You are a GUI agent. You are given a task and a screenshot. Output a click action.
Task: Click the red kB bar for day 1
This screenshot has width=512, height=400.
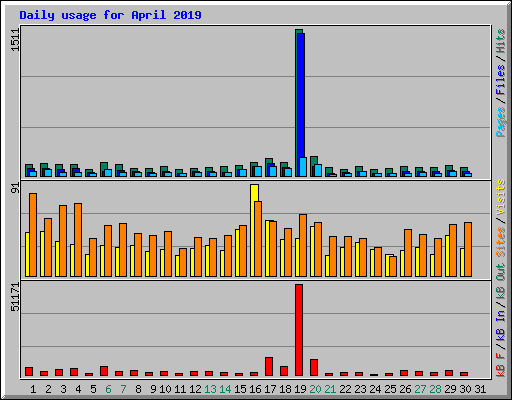point(29,372)
